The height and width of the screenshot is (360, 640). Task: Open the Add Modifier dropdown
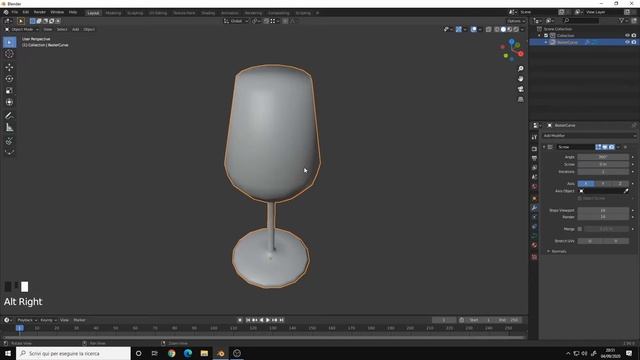589,136
